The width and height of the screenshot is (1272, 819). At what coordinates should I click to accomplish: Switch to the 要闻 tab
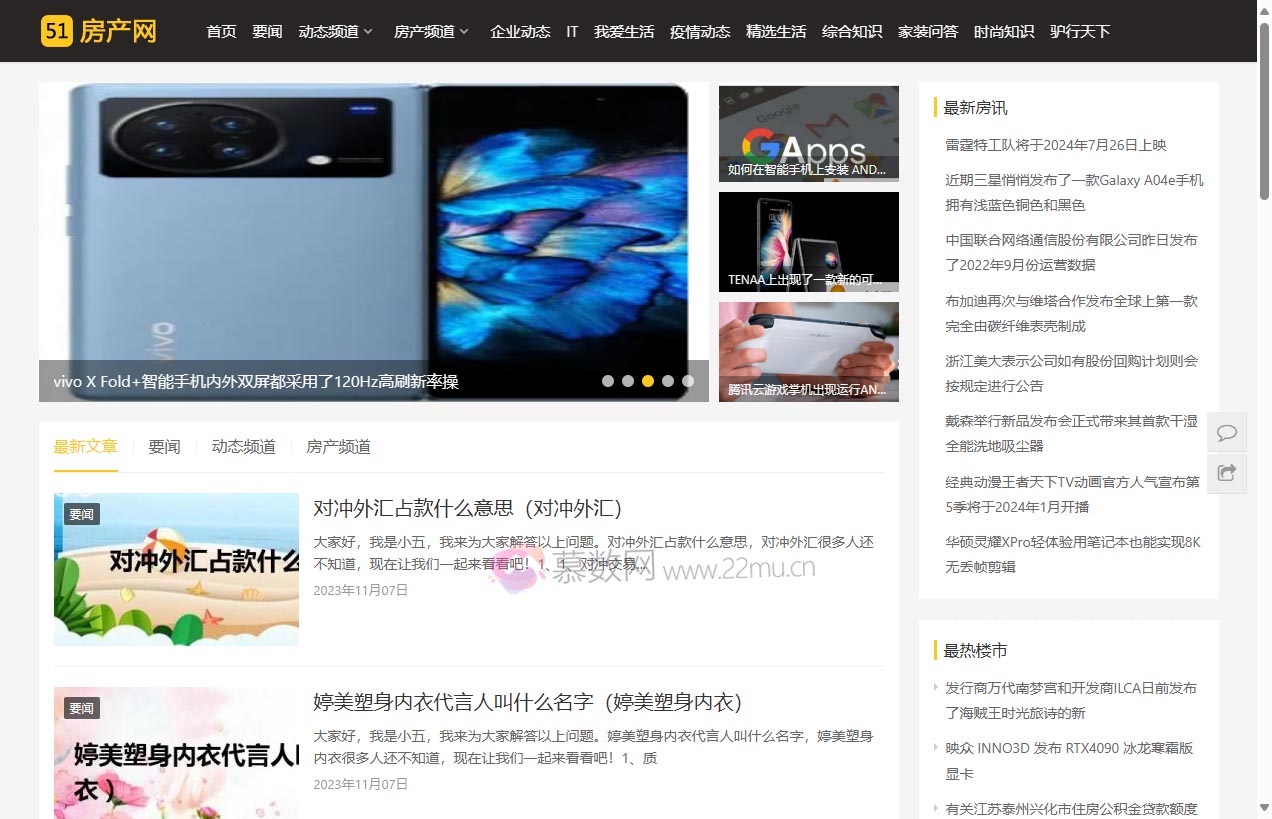(164, 447)
